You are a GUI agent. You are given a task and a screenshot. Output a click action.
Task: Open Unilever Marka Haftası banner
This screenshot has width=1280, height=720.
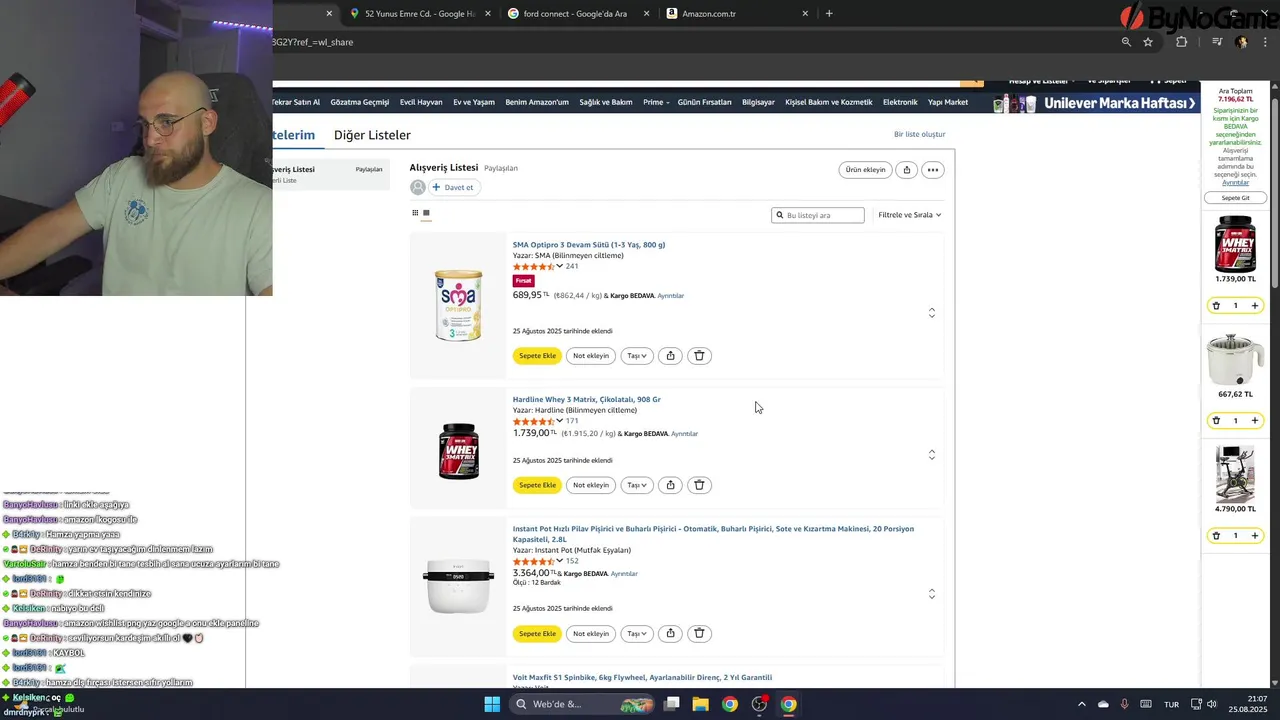click(1095, 103)
